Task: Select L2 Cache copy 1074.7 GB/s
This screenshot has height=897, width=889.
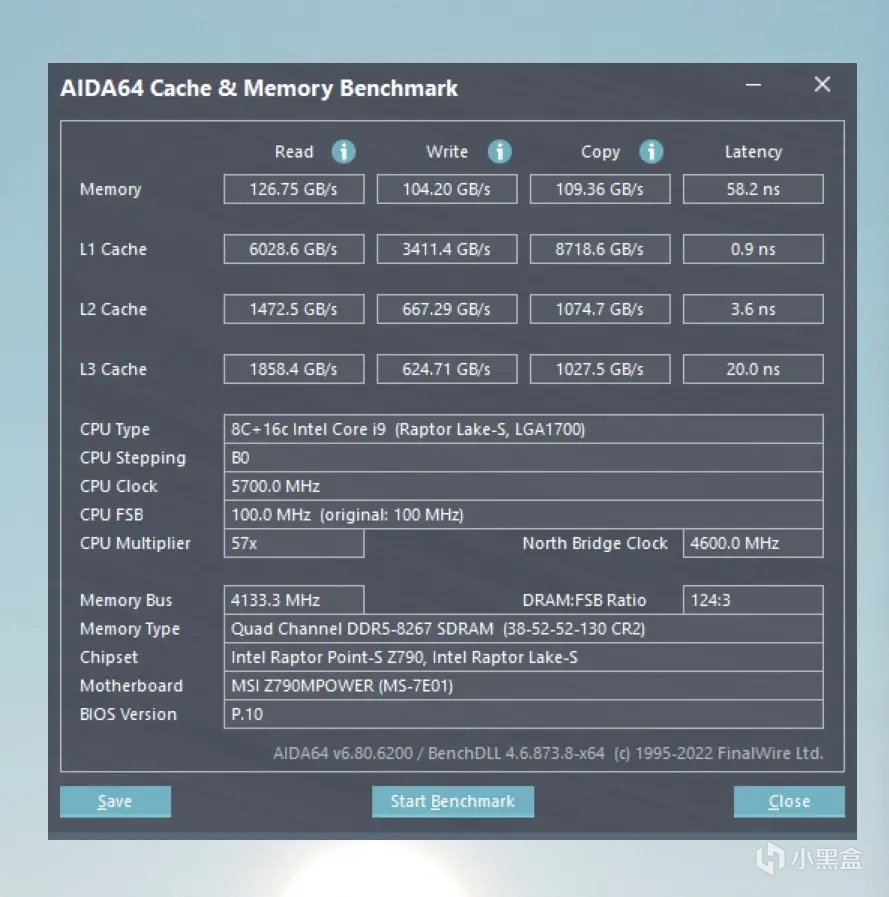Action: pyautogui.click(x=600, y=309)
